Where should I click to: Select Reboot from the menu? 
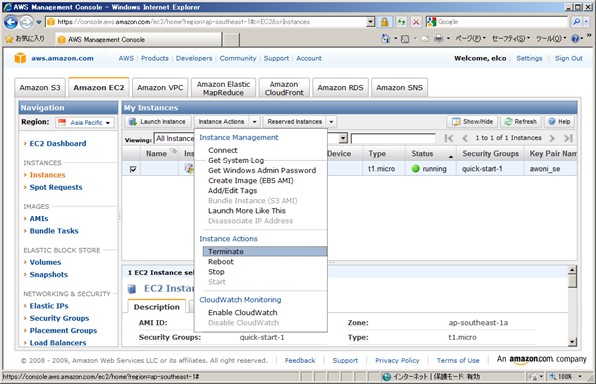point(221,262)
